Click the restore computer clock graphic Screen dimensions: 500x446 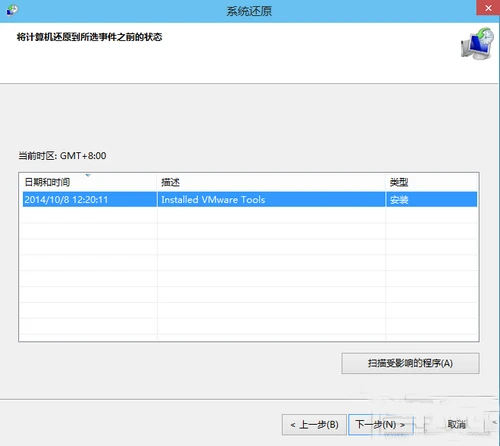pyautogui.click(x=477, y=44)
